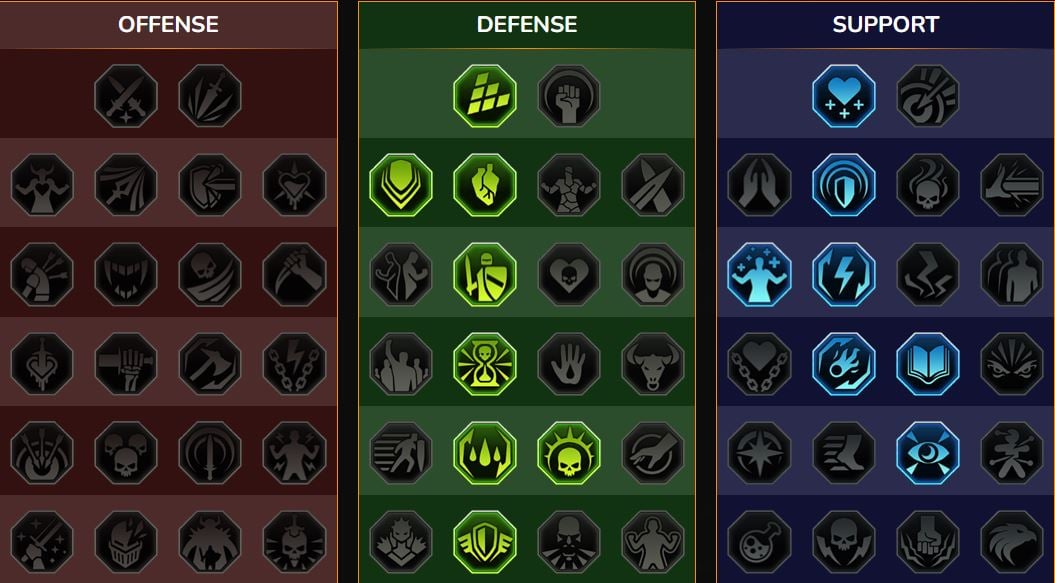Image resolution: width=1055 pixels, height=583 pixels.
Task: Click the green spiked skull mastery icon
Action: 569,453
